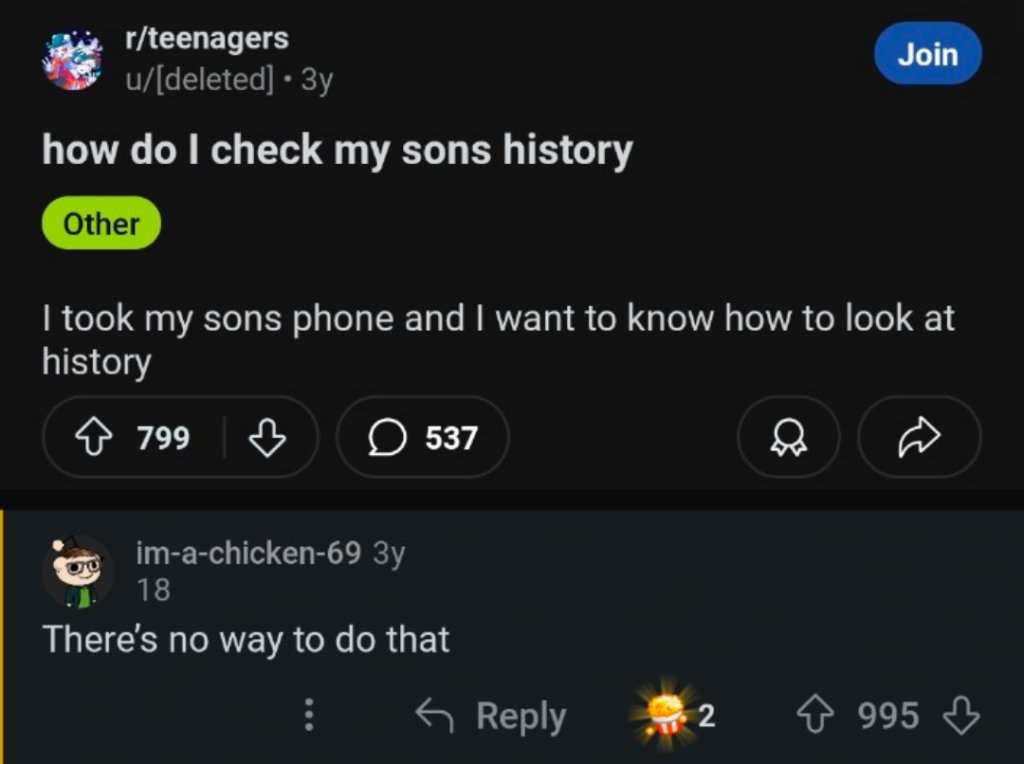
Task: Join the r/teenagers community
Action: [927, 54]
